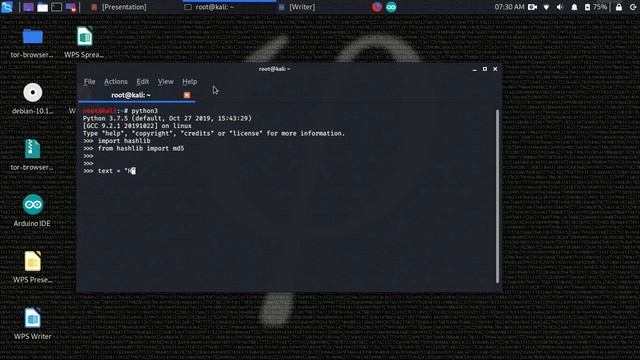Open the file manager panel launcher

tap(42, 7)
